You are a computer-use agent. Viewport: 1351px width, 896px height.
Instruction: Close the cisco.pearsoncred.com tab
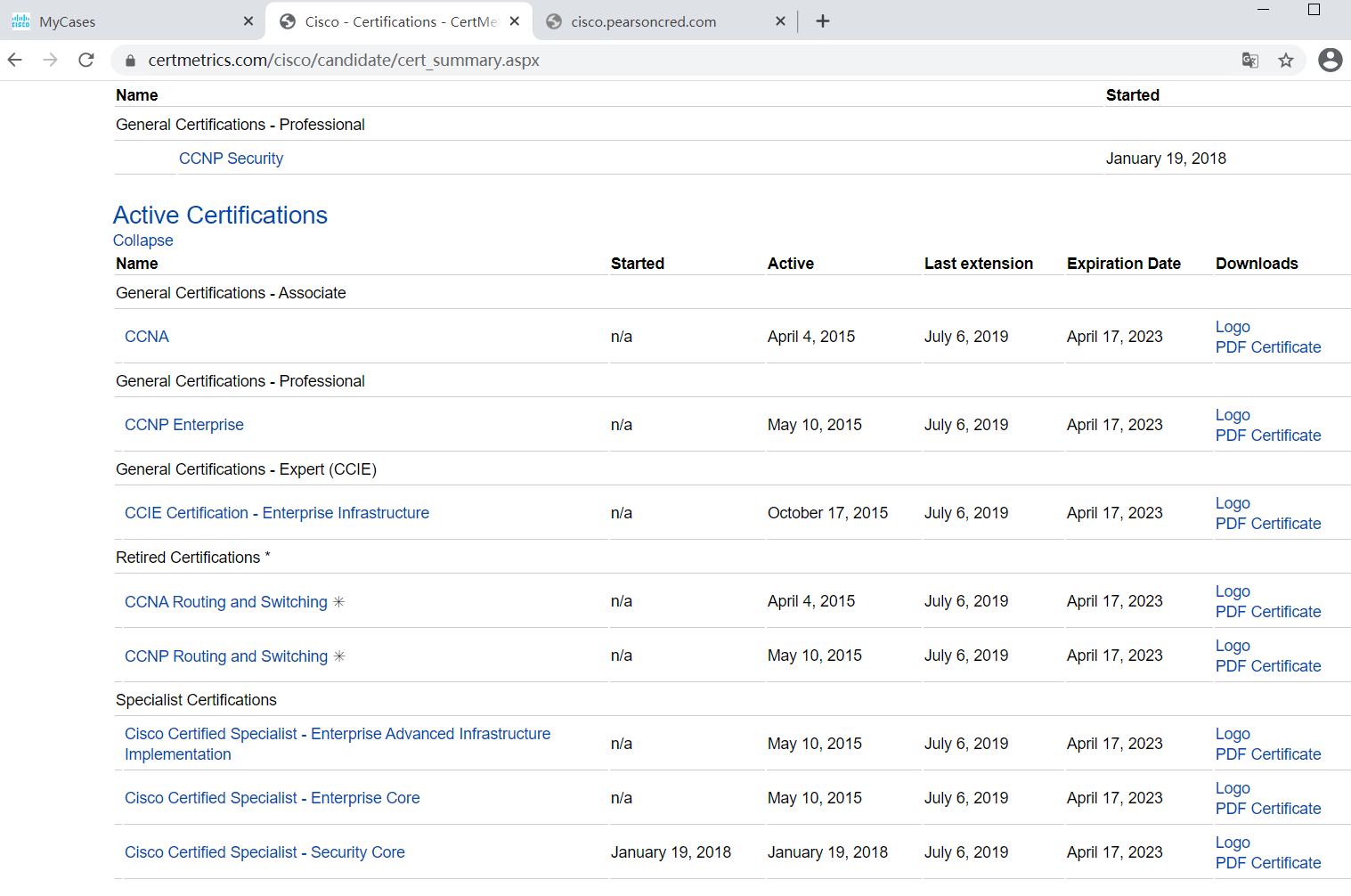click(x=780, y=20)
